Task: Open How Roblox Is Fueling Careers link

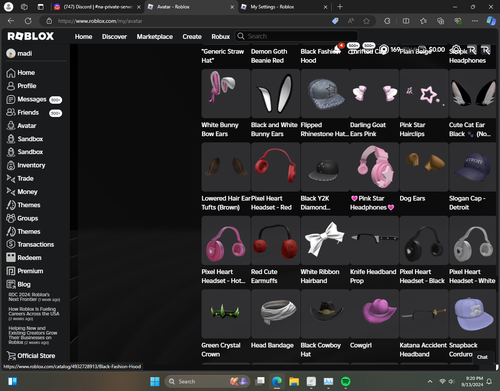Action: tap(34, 314)
